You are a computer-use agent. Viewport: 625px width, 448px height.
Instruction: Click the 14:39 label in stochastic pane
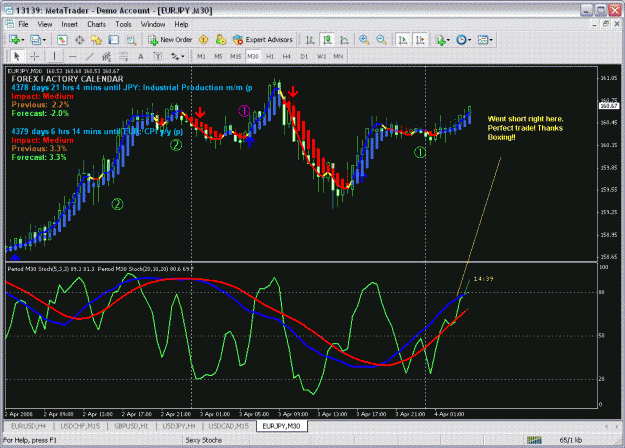tap(483, 279)
